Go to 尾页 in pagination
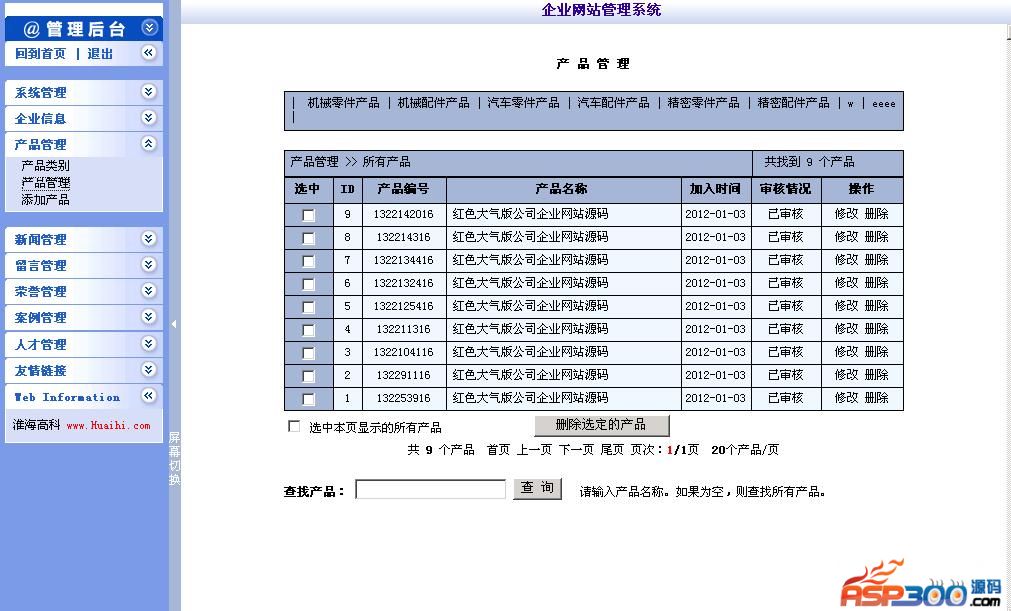This screenshot has height=611, width=1011. point(612,450)
